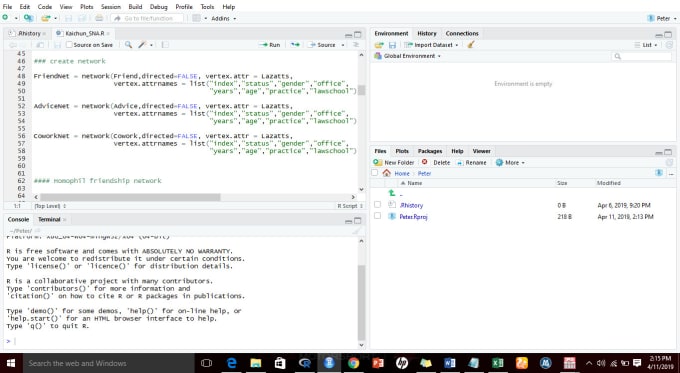Click the Go to file/function field
The image size is (680, 373).
tap(147, 18)
